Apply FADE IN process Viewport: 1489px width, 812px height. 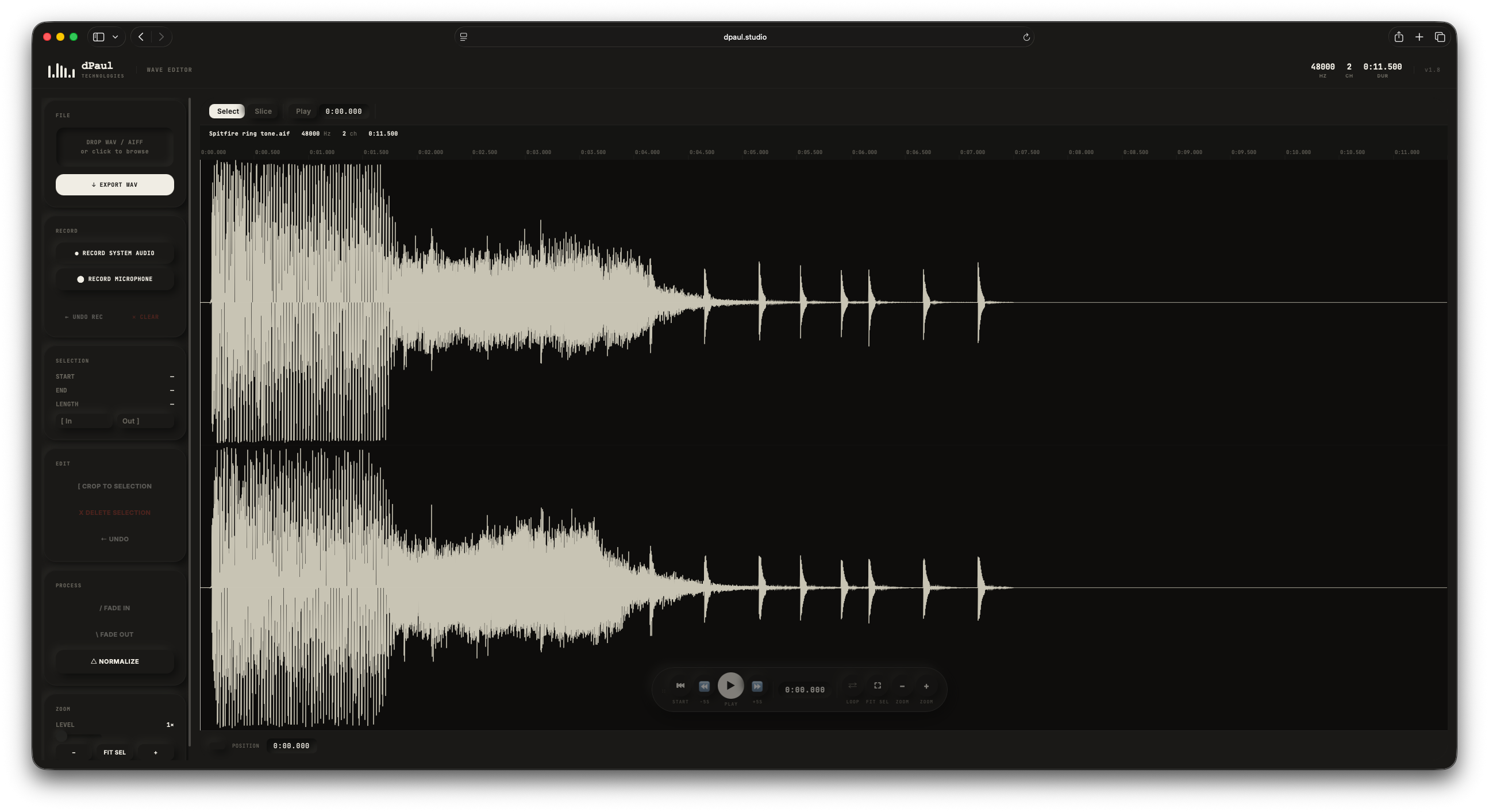pos(114,608)
